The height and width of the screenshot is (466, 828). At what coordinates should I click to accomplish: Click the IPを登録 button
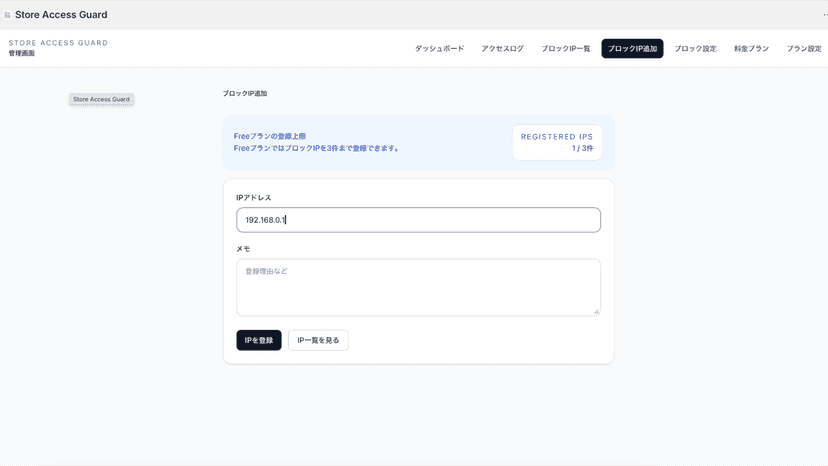pyautogui.click(x=259, y=340)
